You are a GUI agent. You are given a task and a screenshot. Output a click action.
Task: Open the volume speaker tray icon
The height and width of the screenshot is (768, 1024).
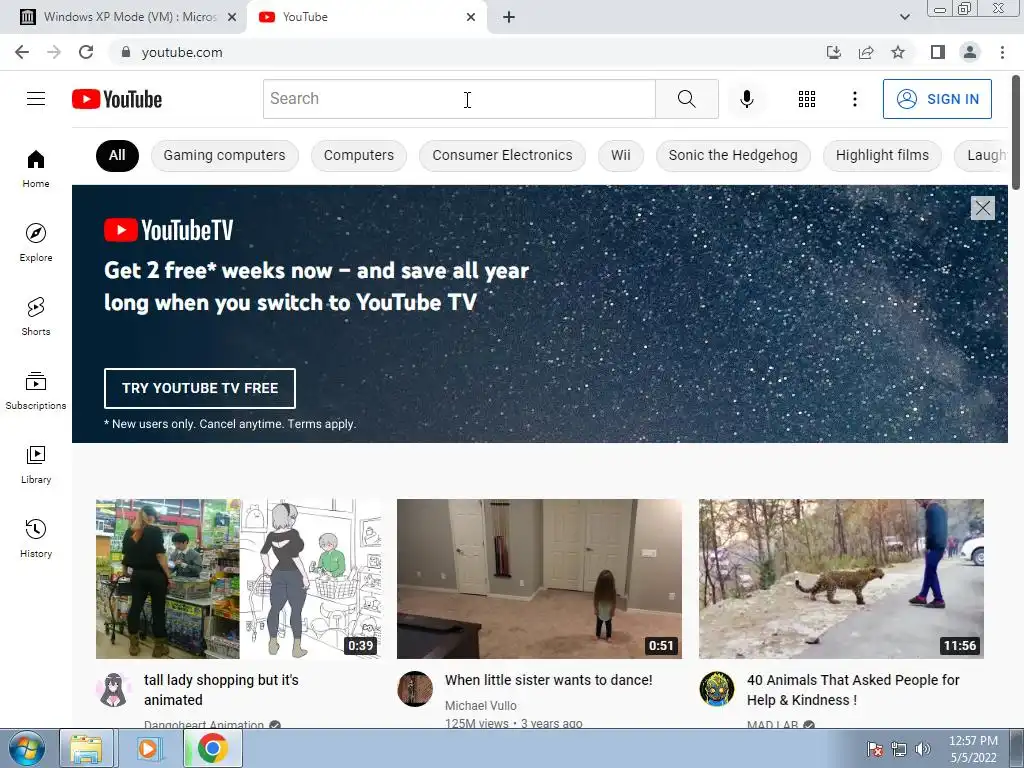922,749
